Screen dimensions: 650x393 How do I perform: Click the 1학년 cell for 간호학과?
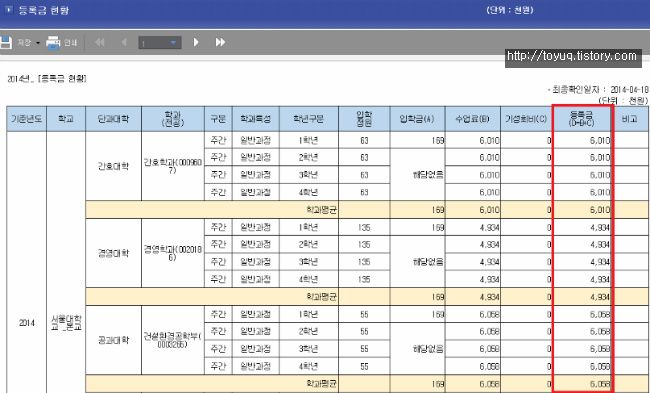pyautogui.click(x=309, y=141)
